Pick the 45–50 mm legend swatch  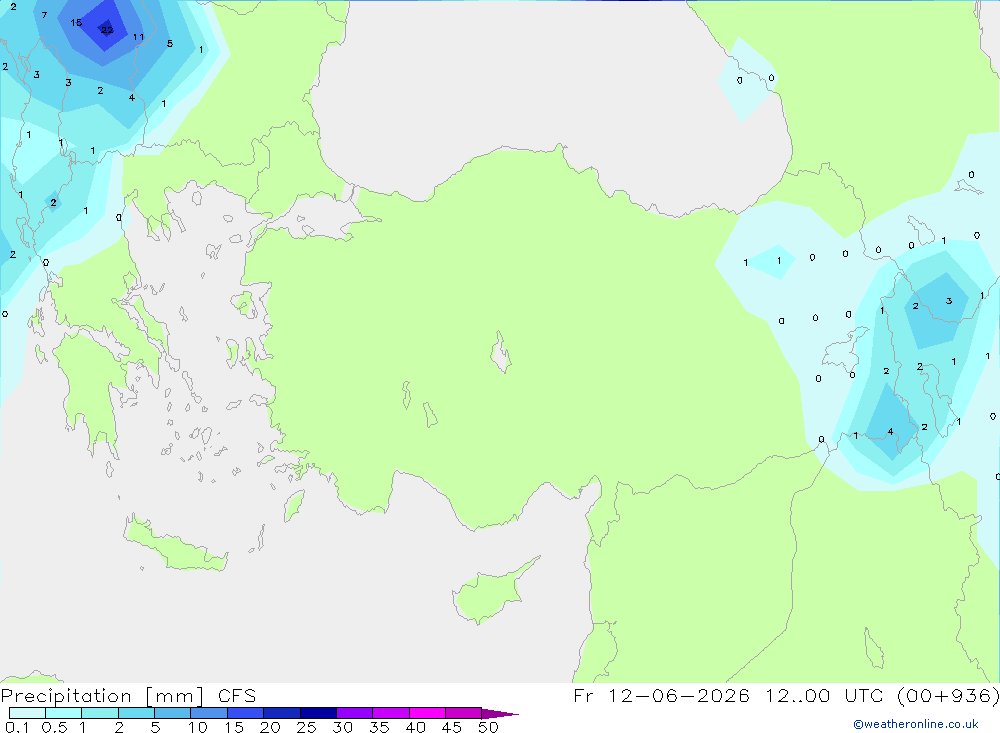[463, 713]
